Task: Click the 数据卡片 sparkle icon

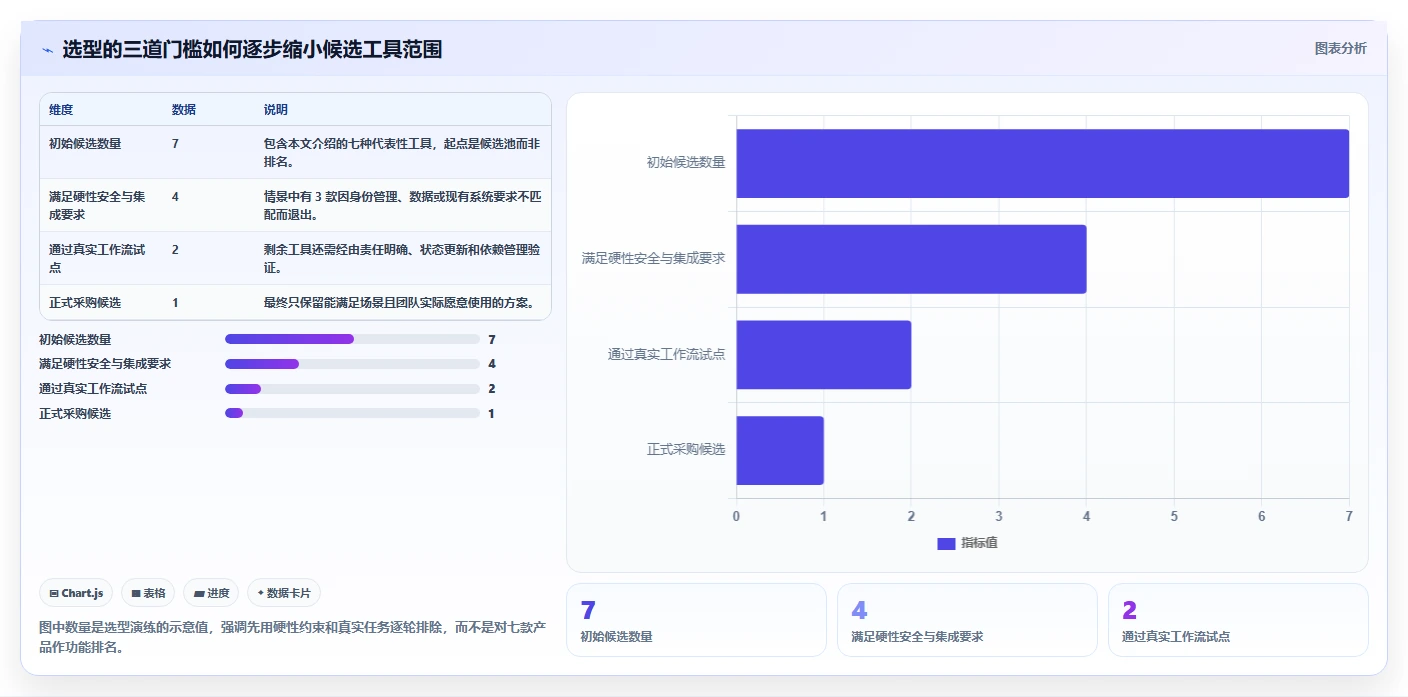Action: pos(261,593)
